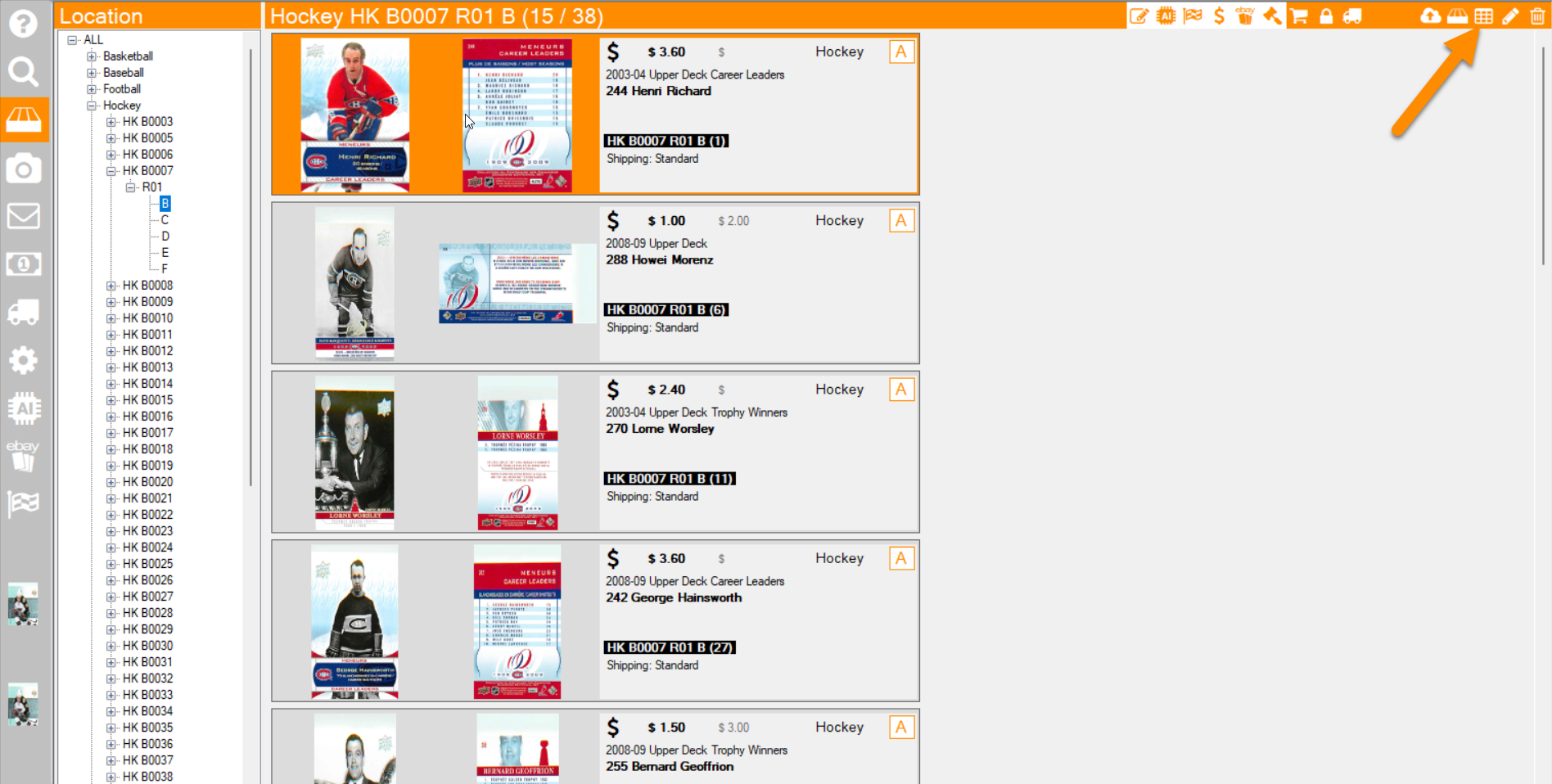Image resolution: width=1552 pixels, height=784 pixels.
Task: Click the first photo thumbnail in sidebar
Action: coord(23,604)
